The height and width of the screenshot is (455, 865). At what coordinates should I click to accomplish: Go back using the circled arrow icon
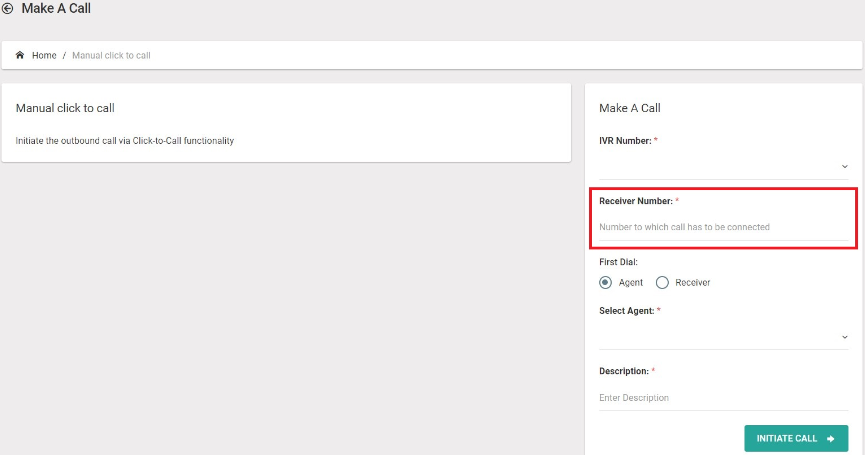[x=8, y=8]
